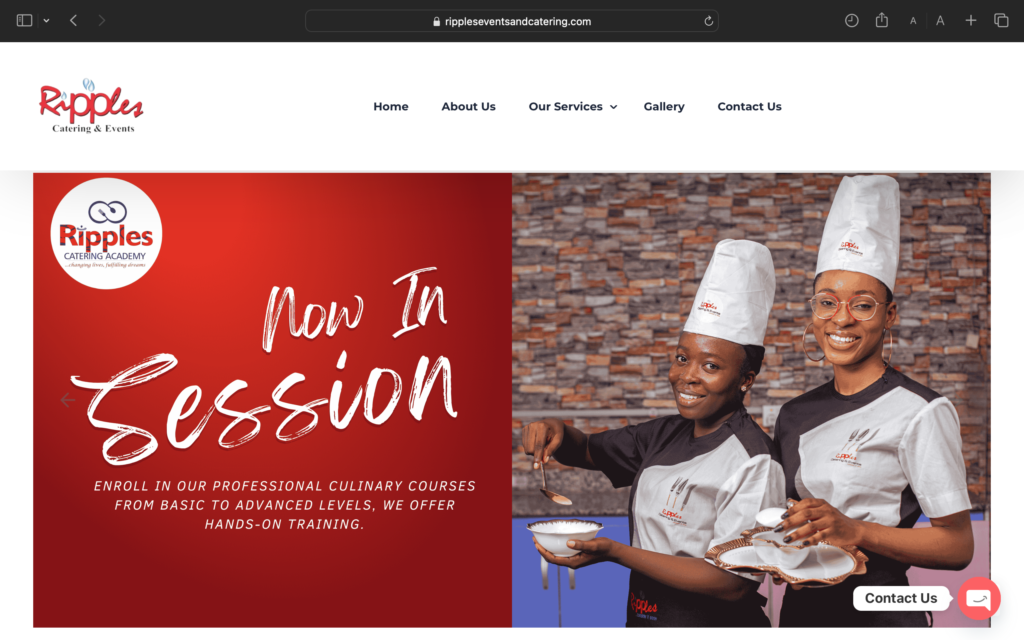
Task: Open the Gallery link
Action: (x=664, y=106)
